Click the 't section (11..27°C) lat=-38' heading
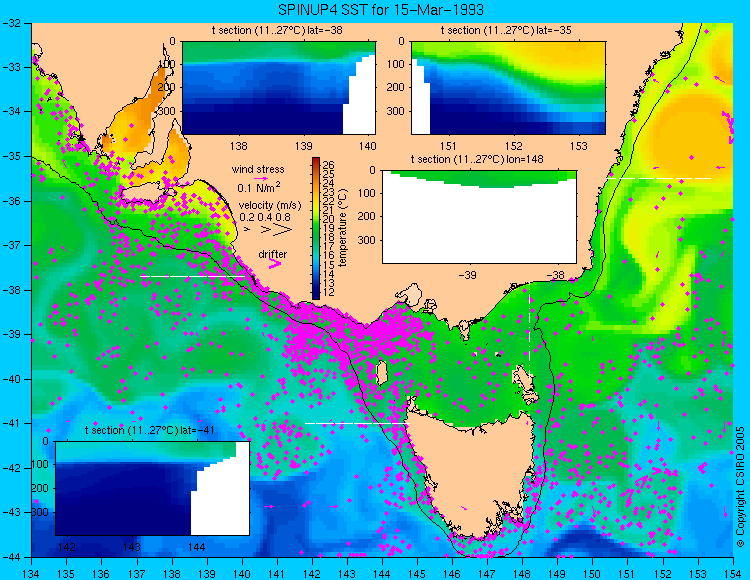Image resolution: width=750 pixels, height=580 pixels. [x=277, y=31]
